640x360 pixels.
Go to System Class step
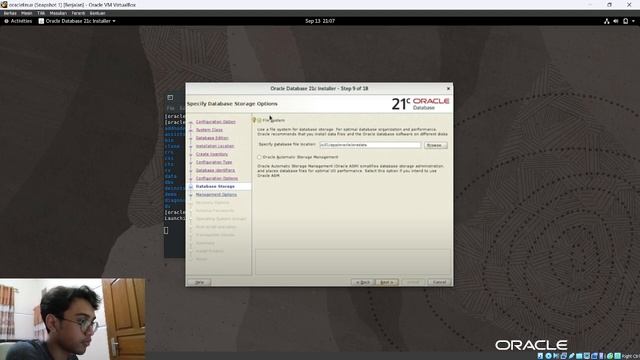(x=209, y=130)
